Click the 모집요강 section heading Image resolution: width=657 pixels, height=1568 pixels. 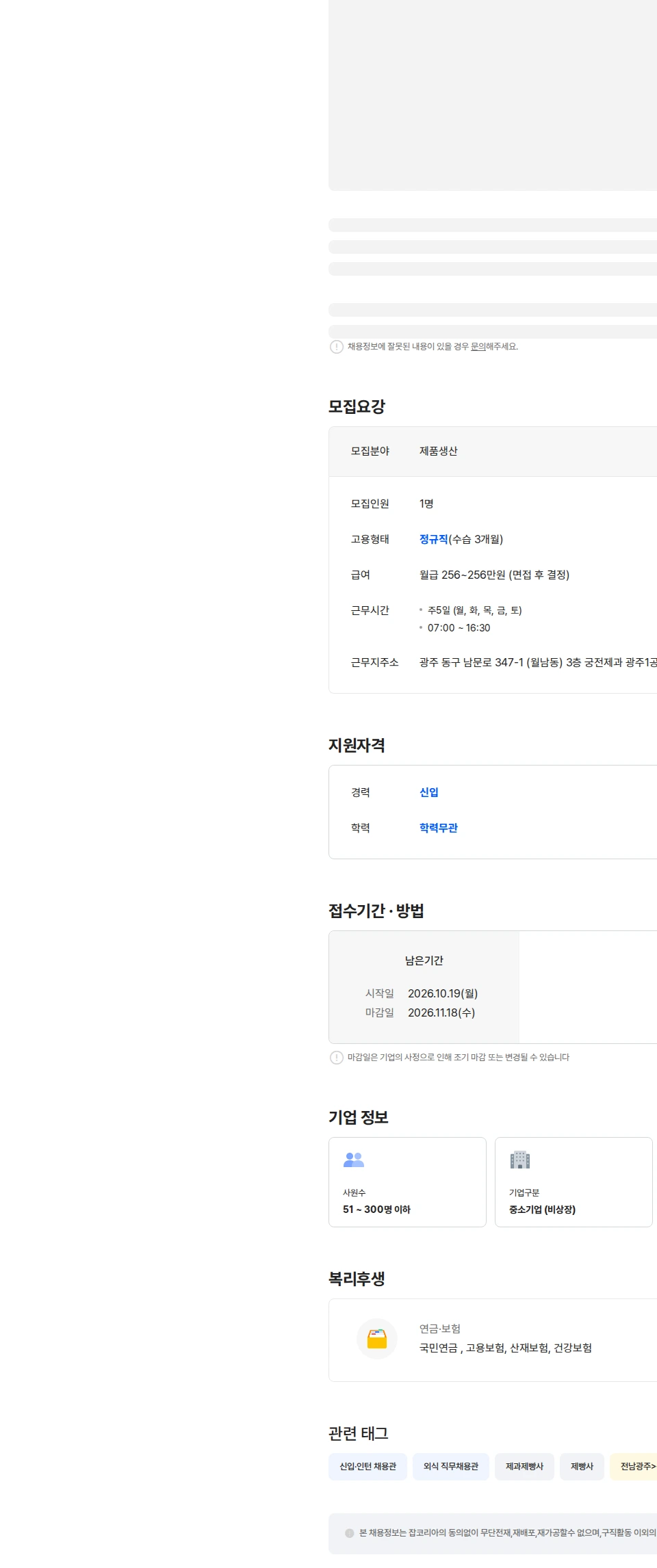pyautogui.click(x=357, y=406)
